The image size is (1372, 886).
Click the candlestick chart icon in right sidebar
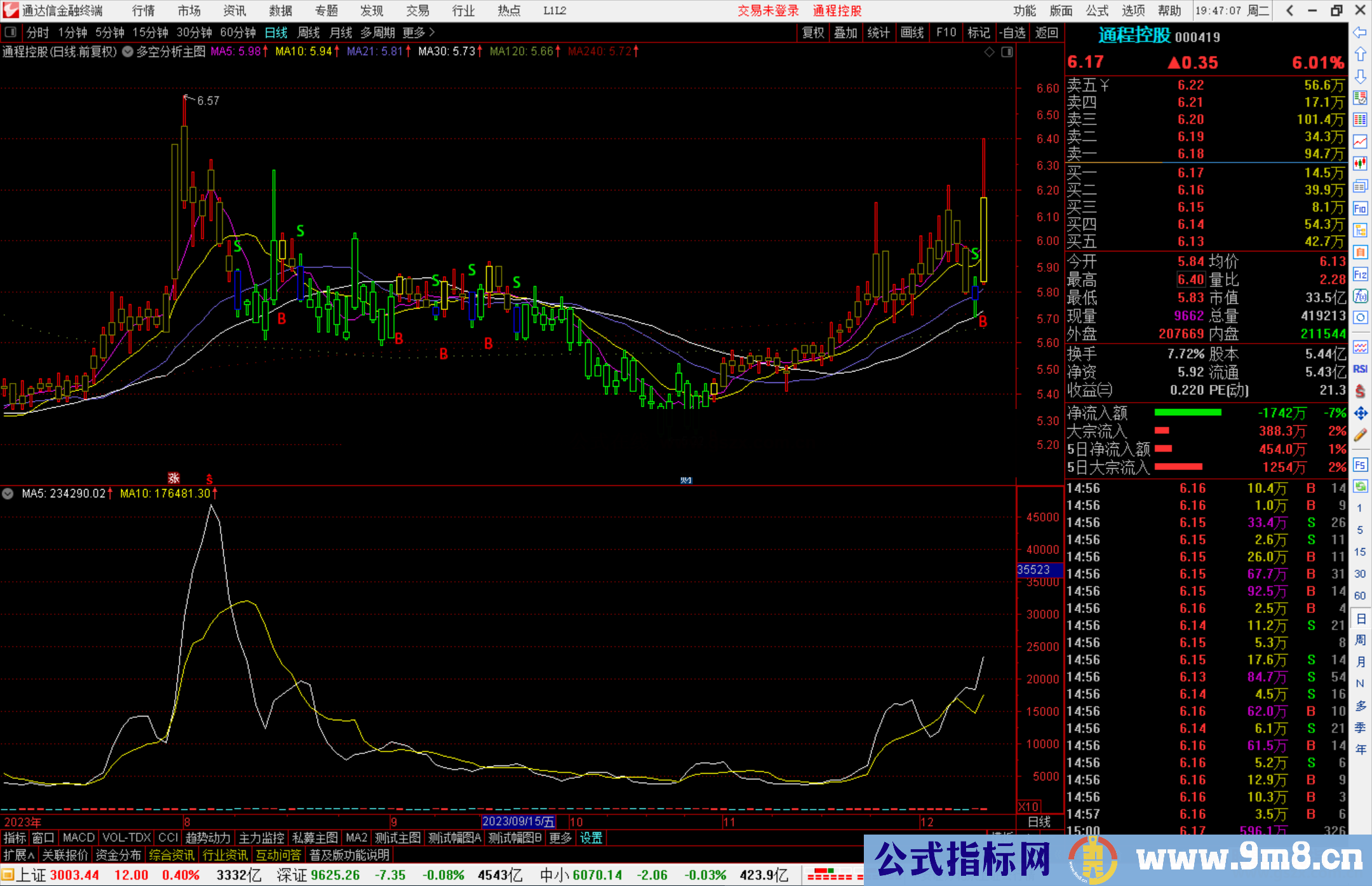(x=1360, y=164)
